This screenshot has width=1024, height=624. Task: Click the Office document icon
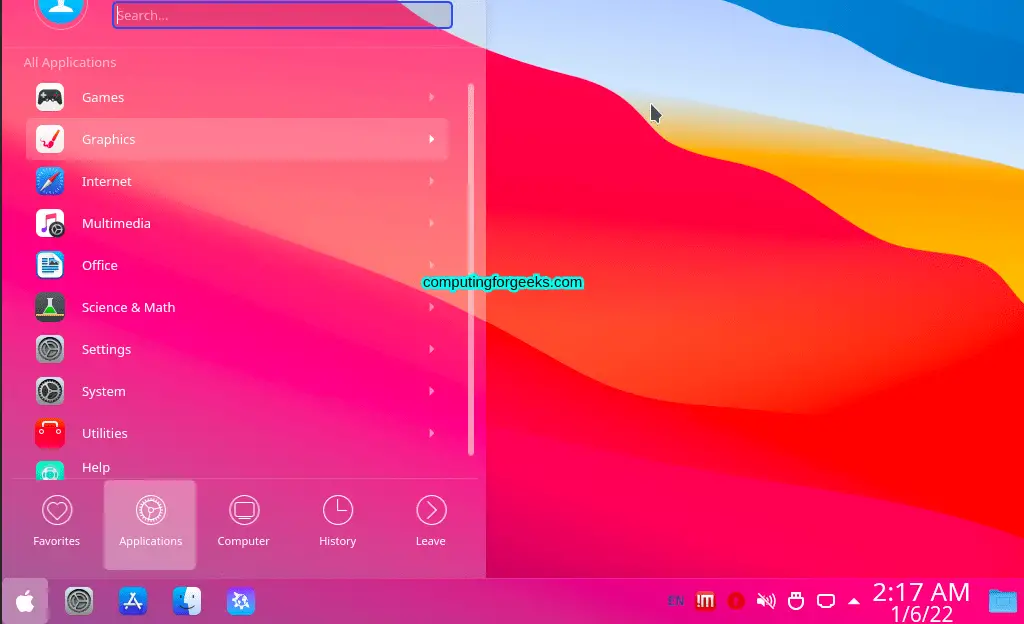tap(50, 265)
